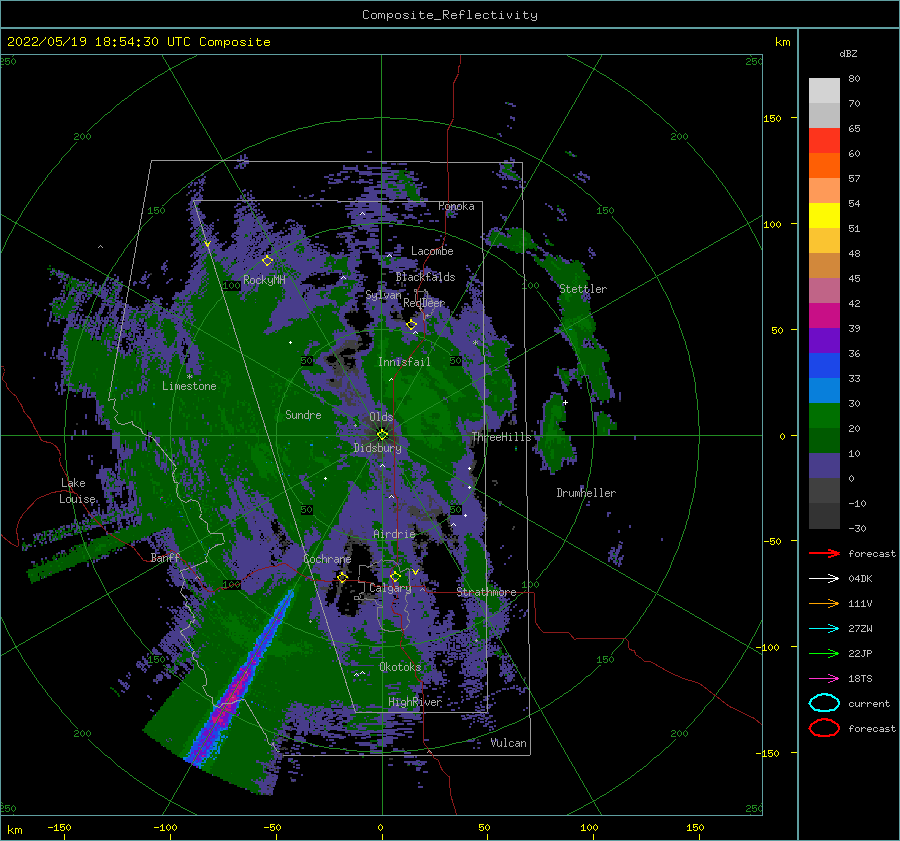Click the yellow diamond marker above RockyMH

coord(267,261)
